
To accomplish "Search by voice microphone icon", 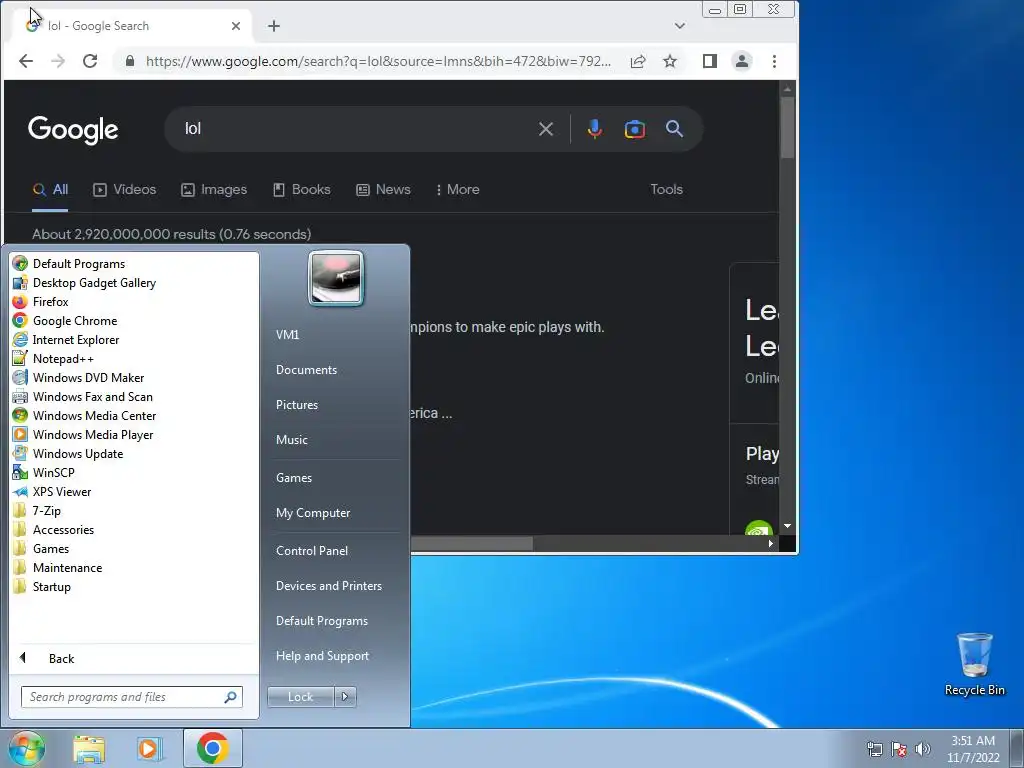I will click(x=594, y=129).
